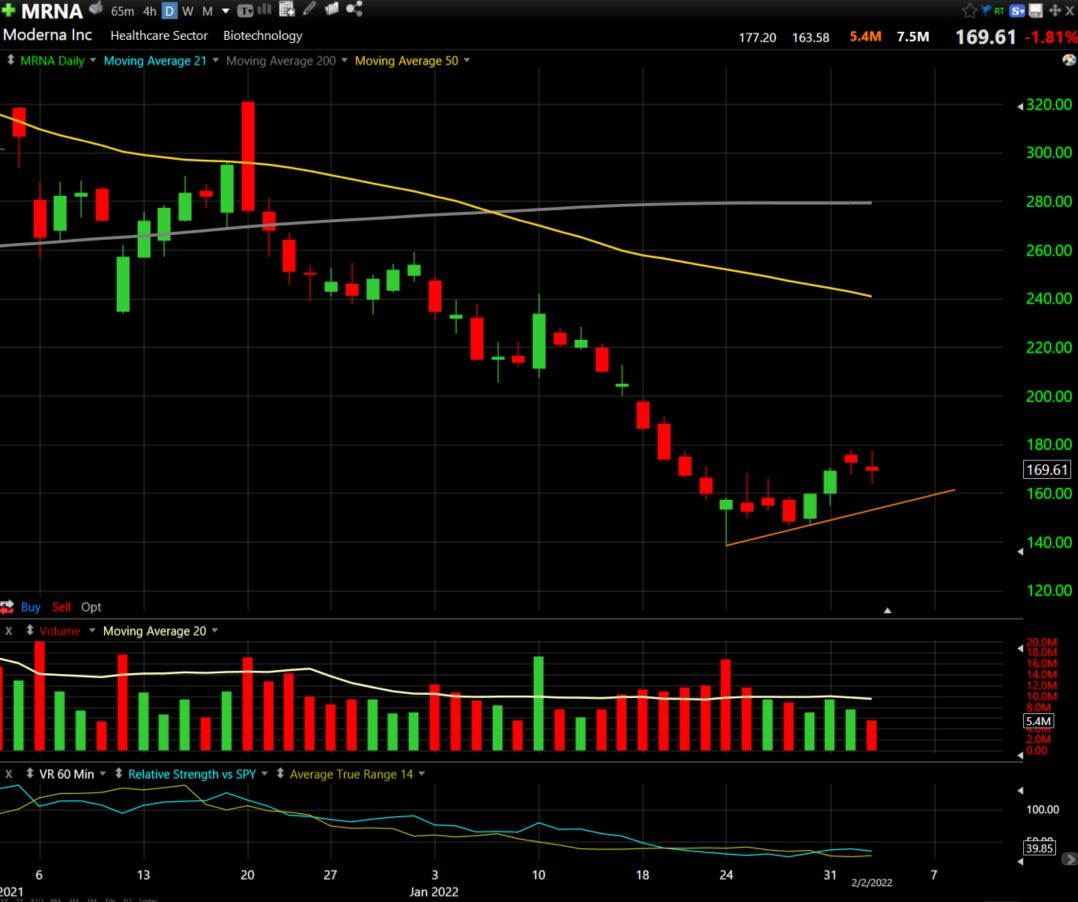Select the pencil drawing tools icon

click(309, 9)
